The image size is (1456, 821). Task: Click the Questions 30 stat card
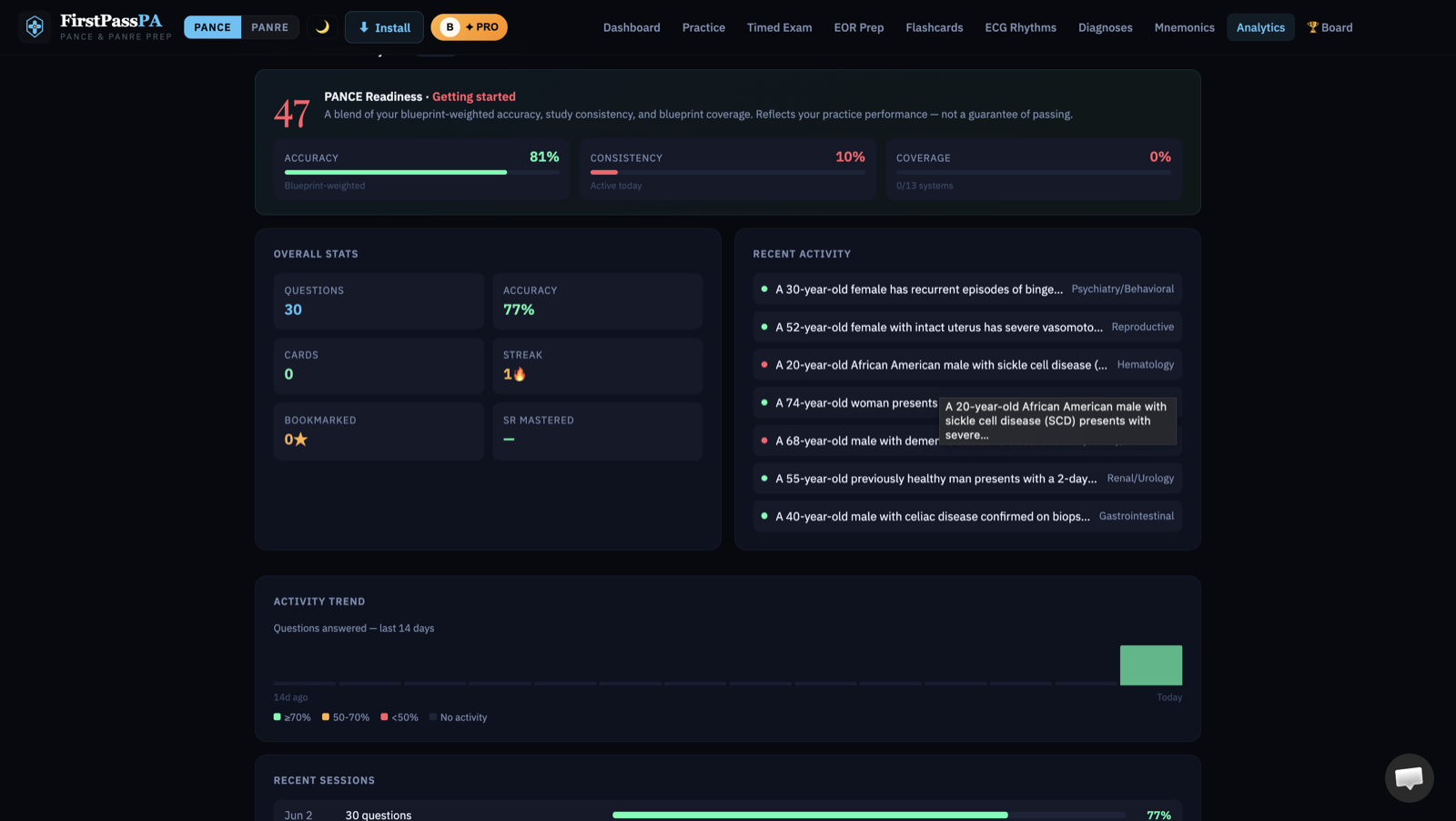[x=379, y=301]
